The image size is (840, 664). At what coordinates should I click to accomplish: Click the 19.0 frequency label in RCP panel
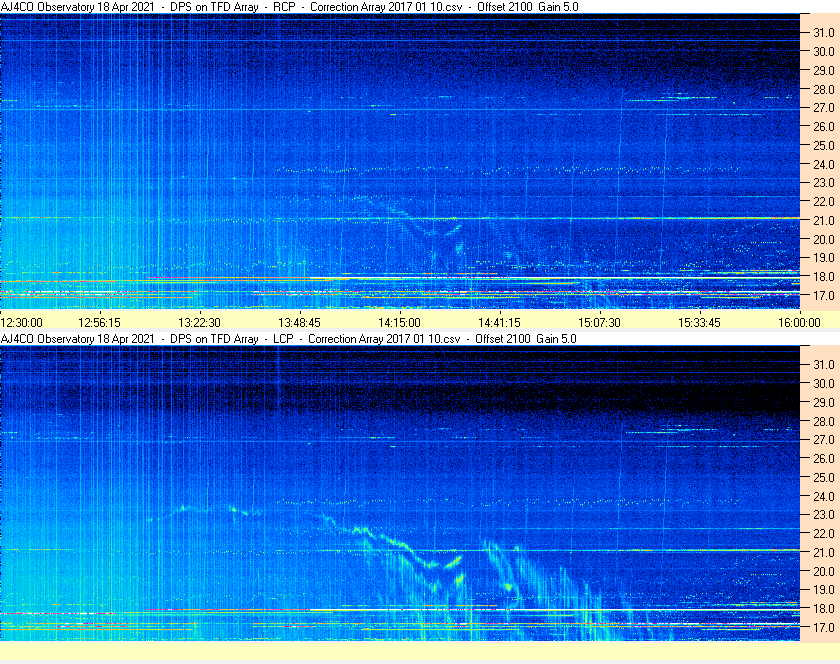click(x=824, y=258)
